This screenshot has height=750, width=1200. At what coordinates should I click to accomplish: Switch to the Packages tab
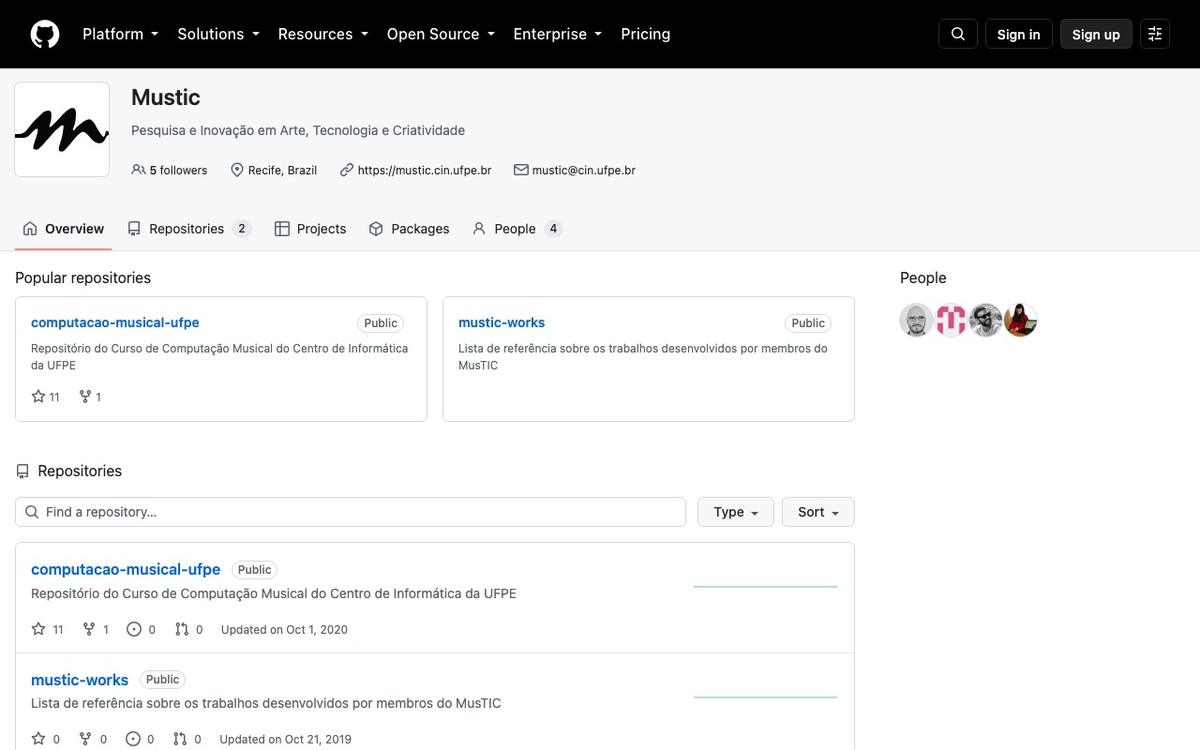point(409,229)
